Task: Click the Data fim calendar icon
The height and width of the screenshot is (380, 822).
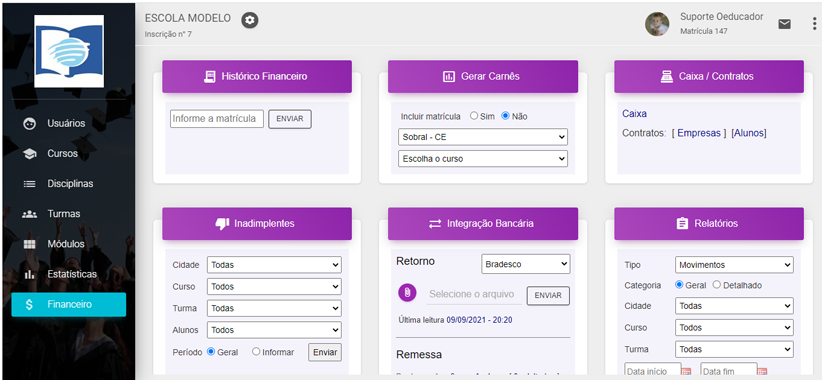Action: [x=763, y=372]
